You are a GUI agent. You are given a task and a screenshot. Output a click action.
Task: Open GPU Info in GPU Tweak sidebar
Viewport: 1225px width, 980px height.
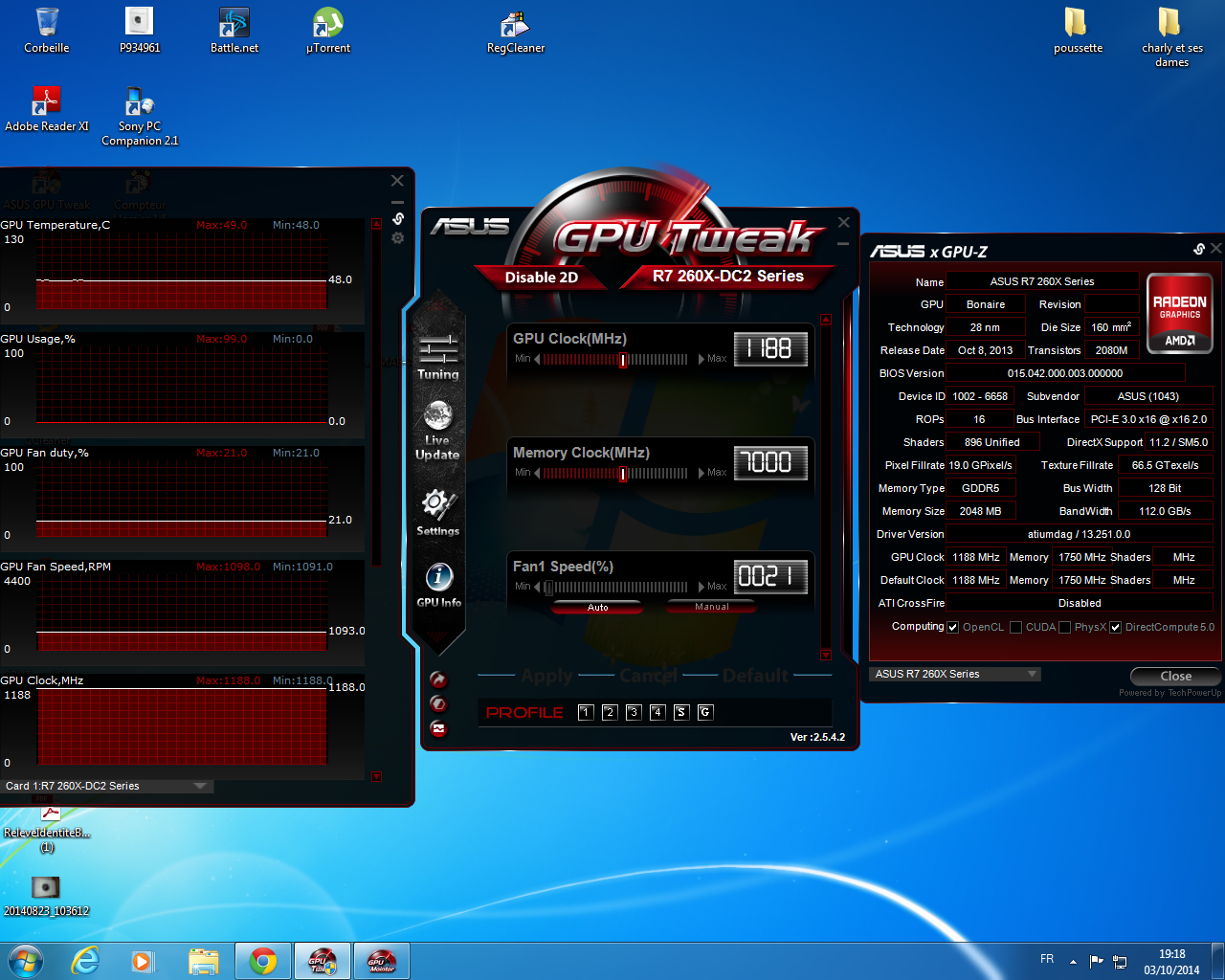point(438,584)
